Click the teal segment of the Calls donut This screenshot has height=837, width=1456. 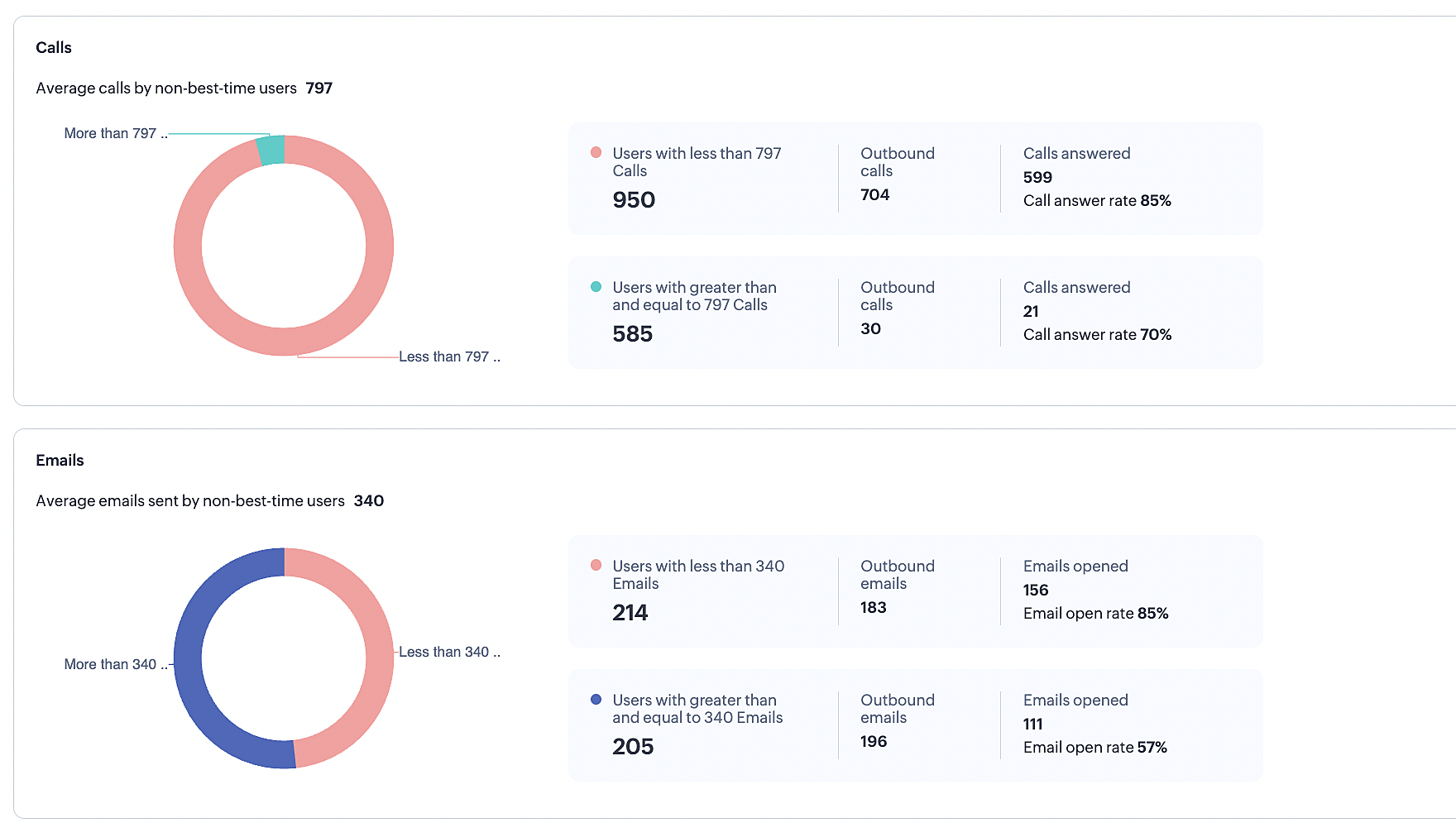(272, 151)
